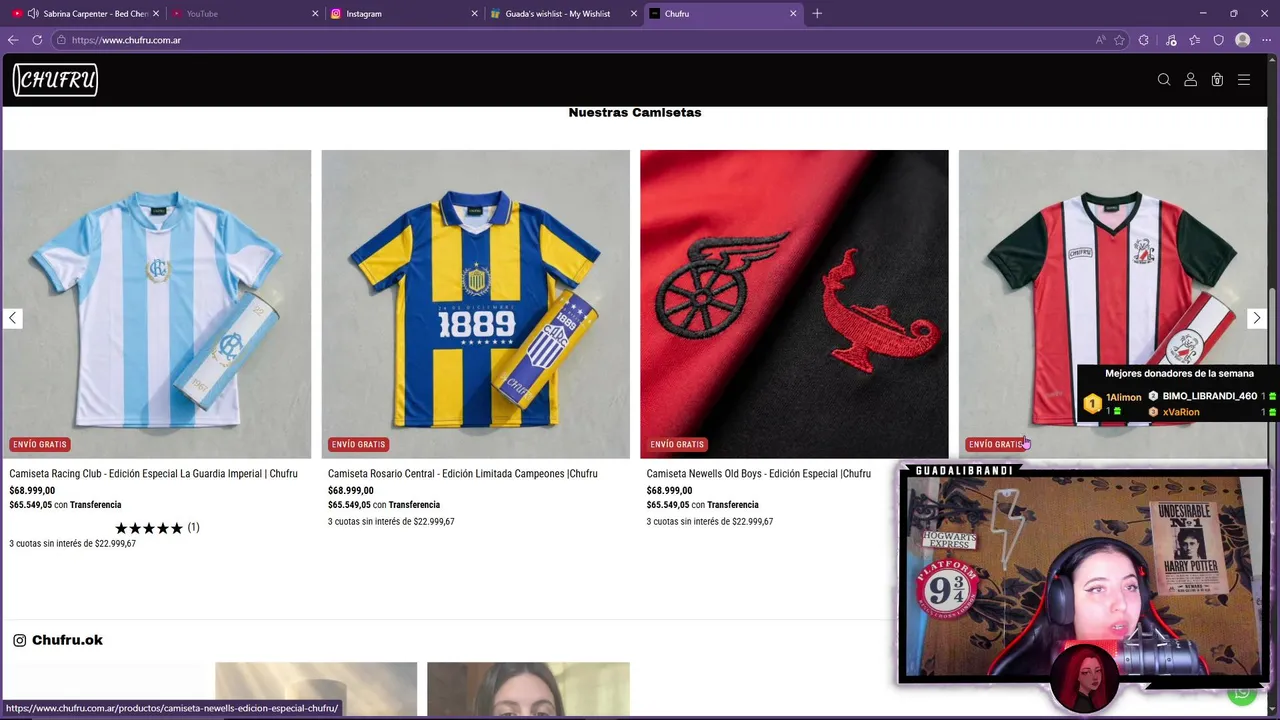Open Camiseta Rosario Central product link
Image resolution: width=1280 pixels, height=720 pixels.
pos(462,474)
